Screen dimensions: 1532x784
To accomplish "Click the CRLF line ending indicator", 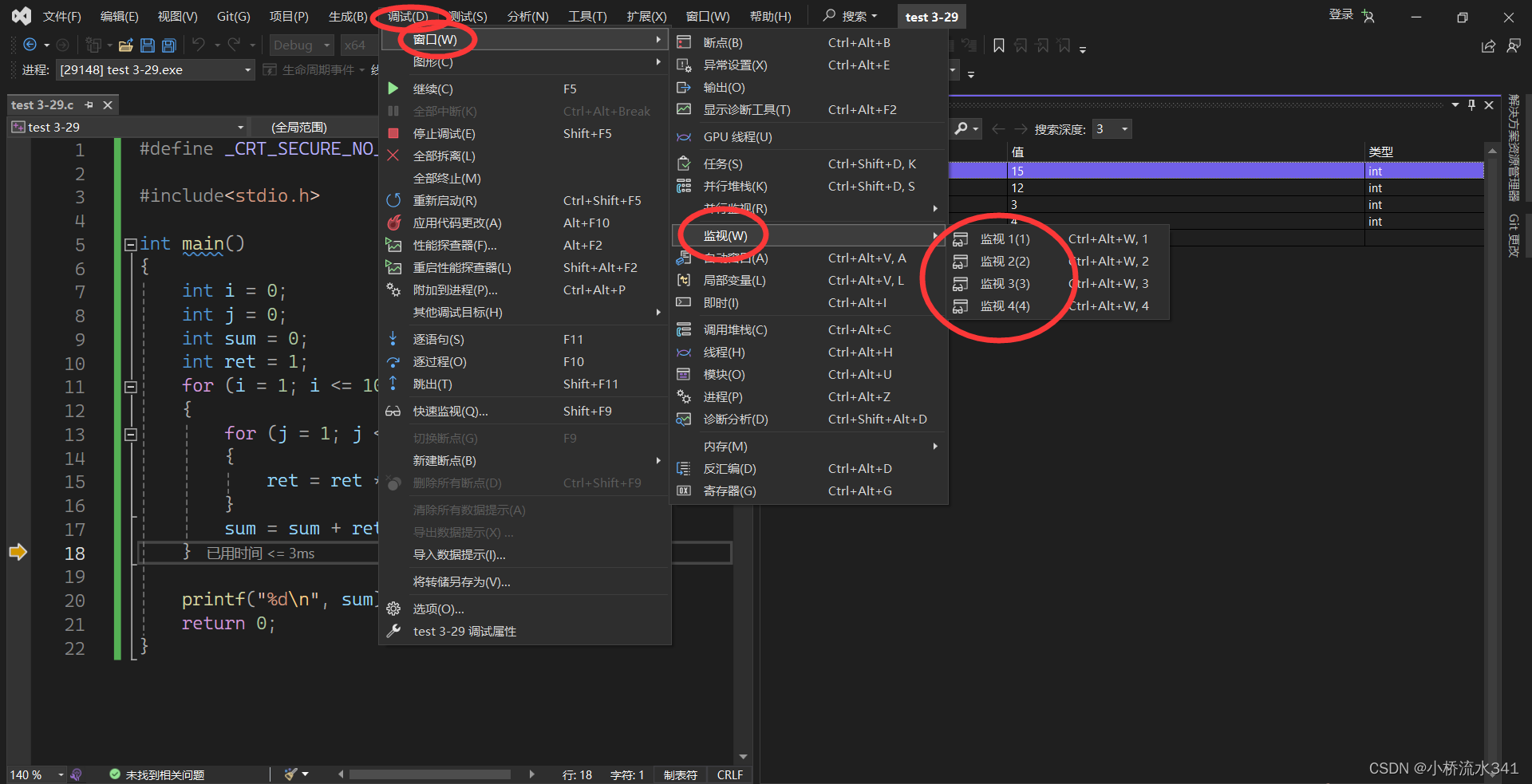I will tap(729, 774).
